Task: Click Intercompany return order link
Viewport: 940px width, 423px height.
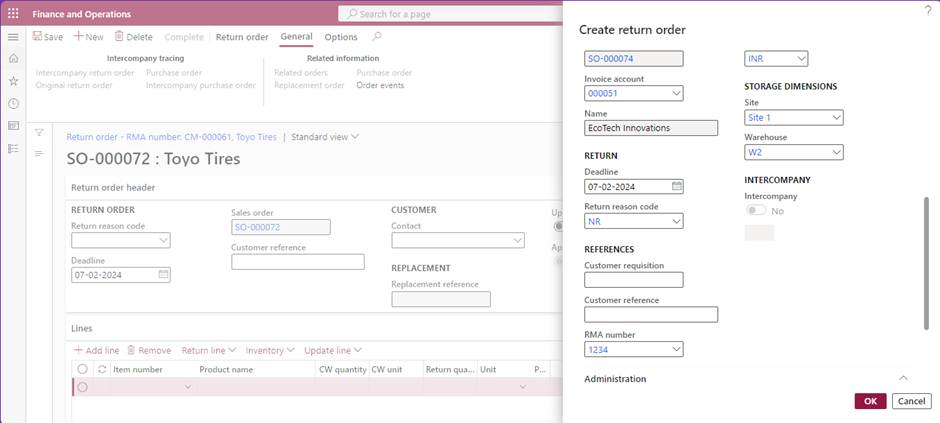Action: pyautogui.click(x=85, y=72)
